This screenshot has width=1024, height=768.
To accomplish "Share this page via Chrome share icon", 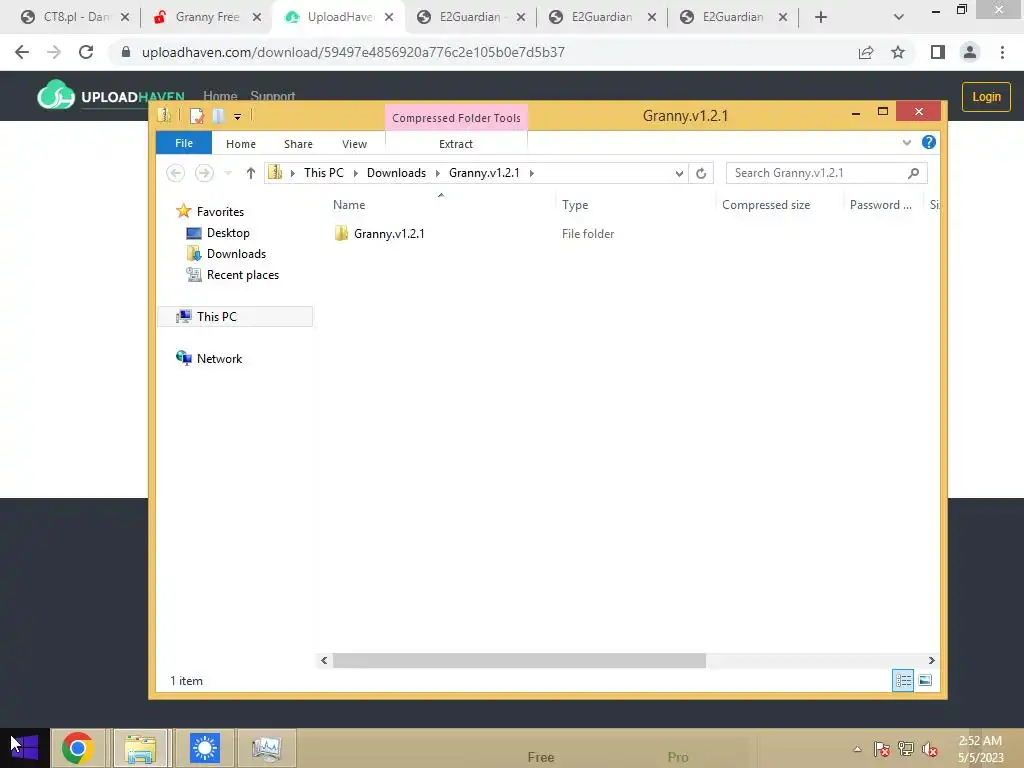I will [x=866, y=52].
